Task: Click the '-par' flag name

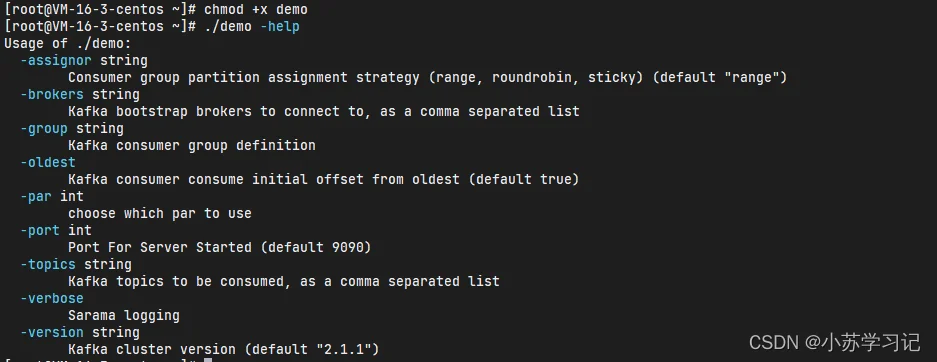Action: coord(36,197)
